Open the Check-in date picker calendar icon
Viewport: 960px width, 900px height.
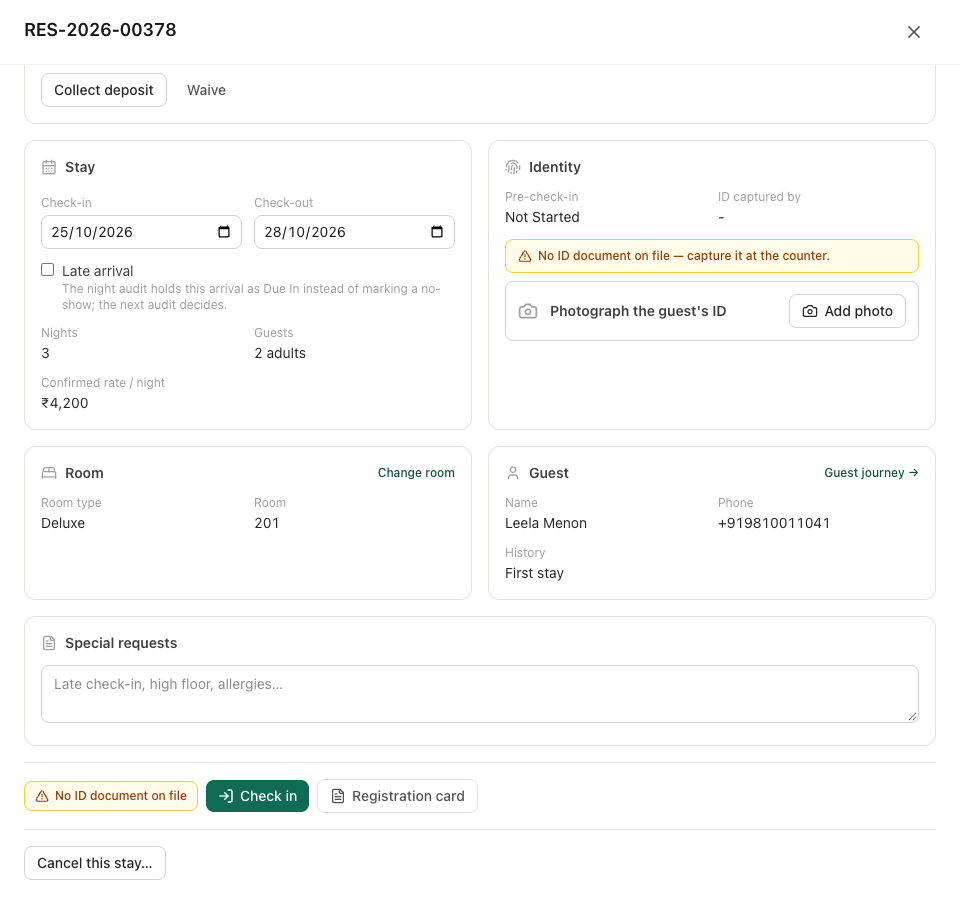click(x=224, y=232)
